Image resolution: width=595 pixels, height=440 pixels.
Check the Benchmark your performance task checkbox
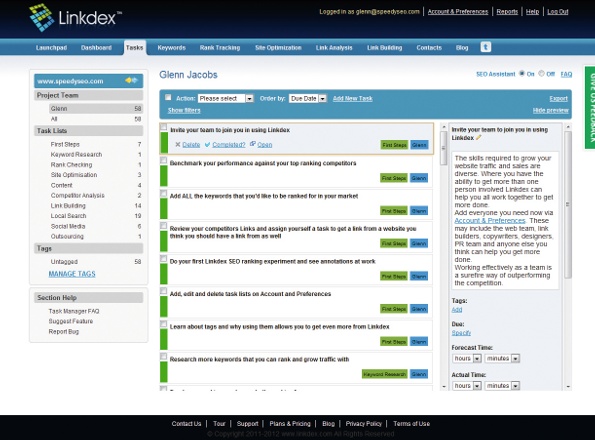[x=164, y=160]
